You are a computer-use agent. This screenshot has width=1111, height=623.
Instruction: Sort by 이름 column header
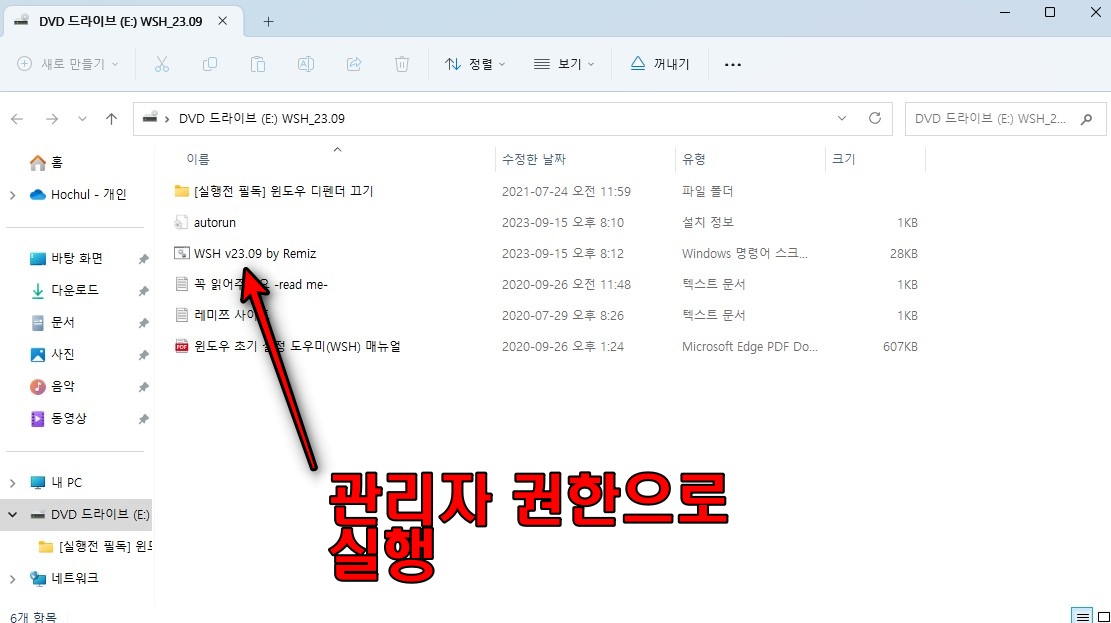(198, 159)
